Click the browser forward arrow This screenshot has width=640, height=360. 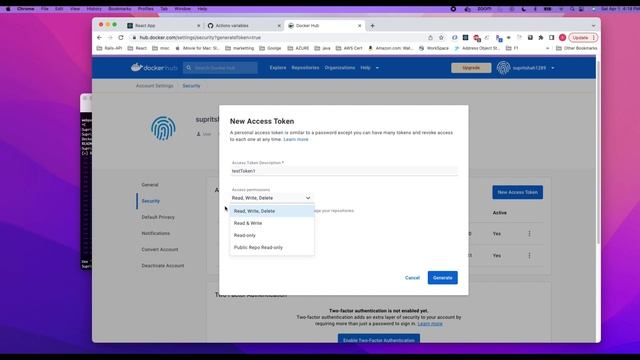110,38
